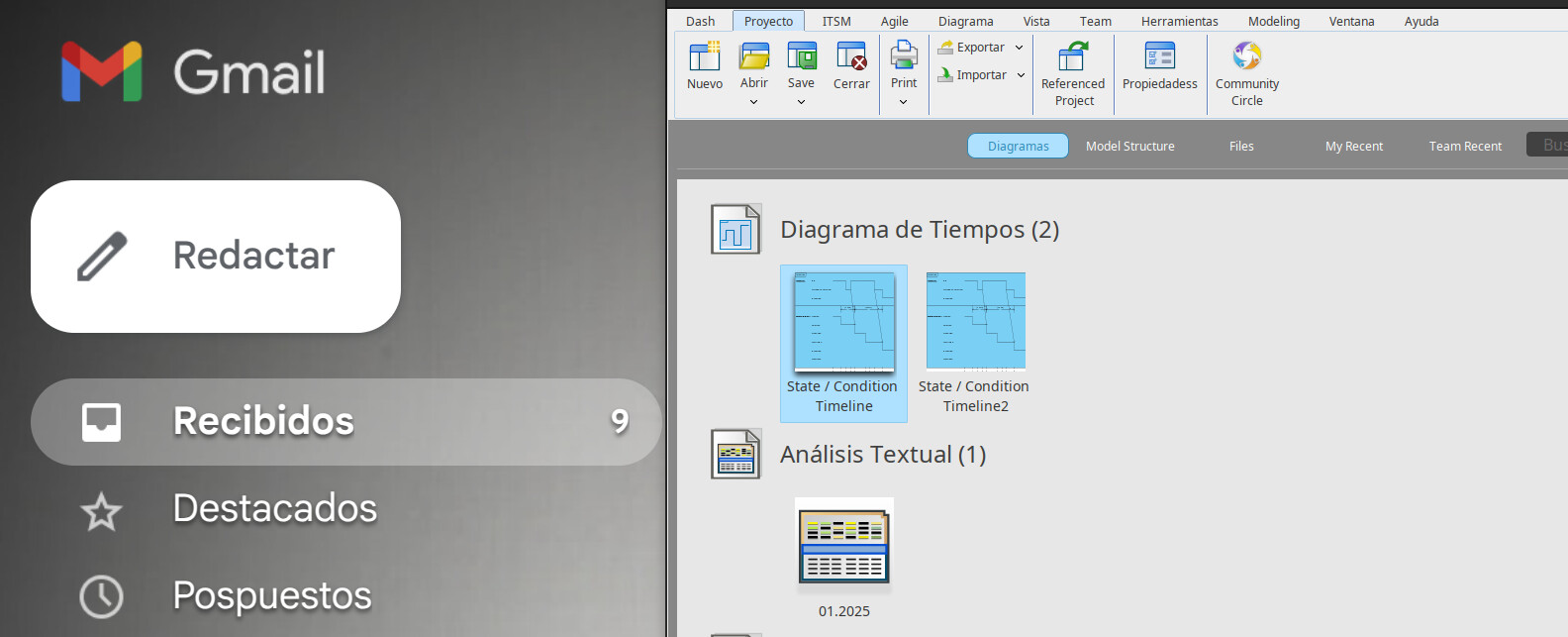The width and height of the screenshot is (1568, 637).
Task: Switch to the Modeling ribbon tab
Action: point(1274,21)
